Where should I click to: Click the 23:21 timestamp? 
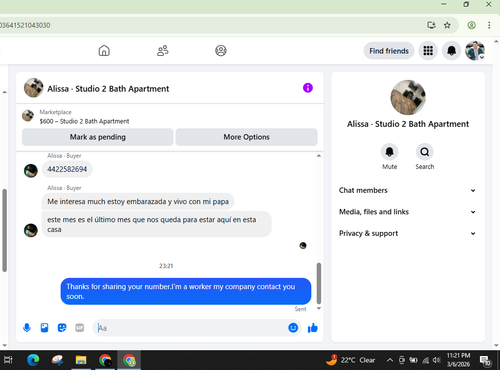point(166,266)
